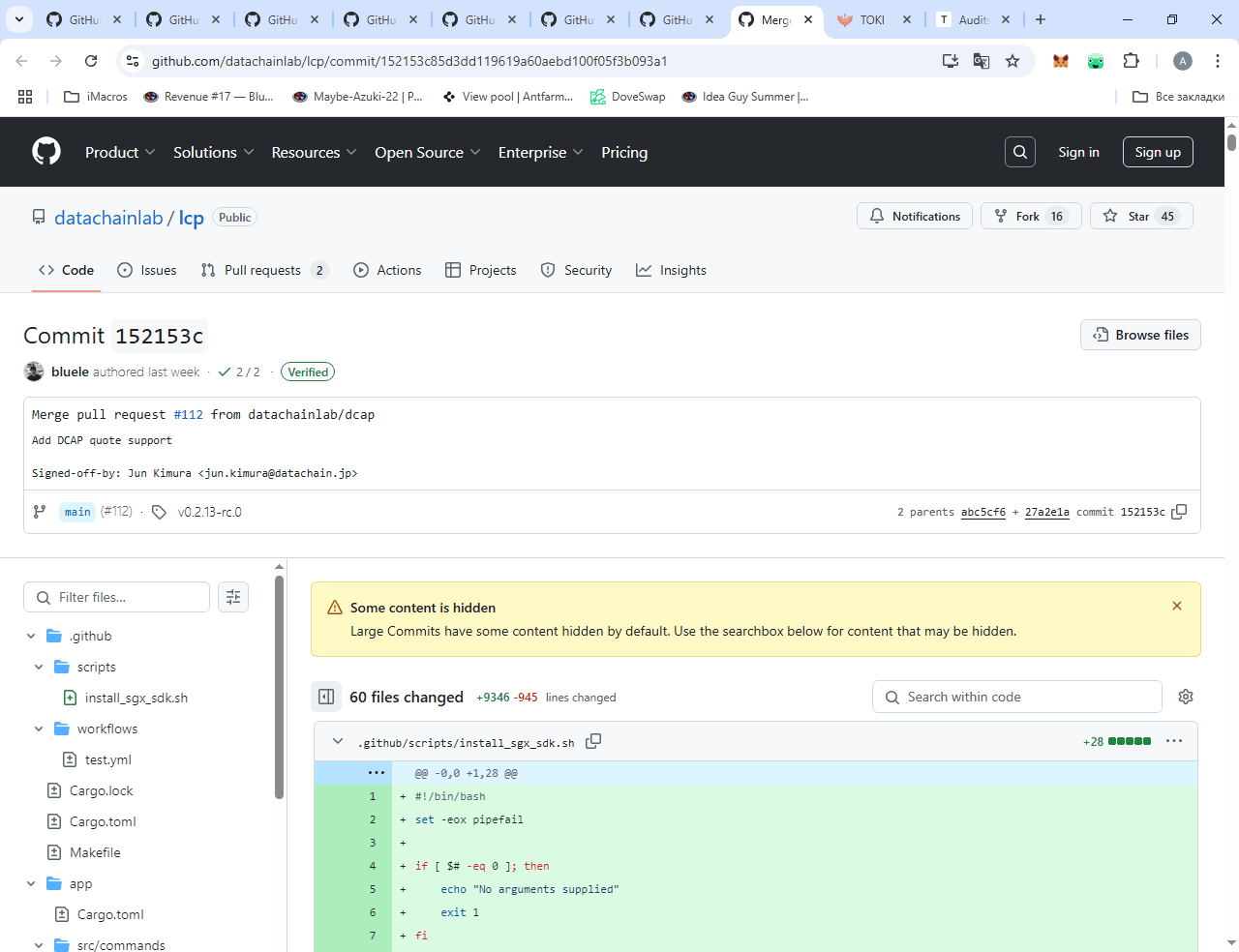Toggle the file tree sidebar panel icon
The height and width of the screenshot is (952, 1239).
tap(326, 697)
